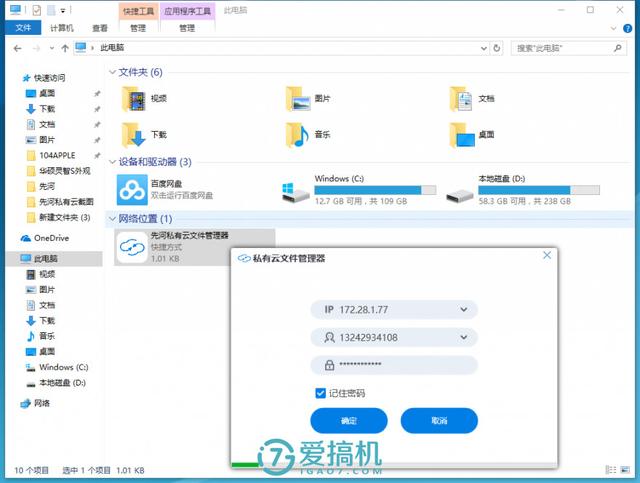Screen dimensions: 640x483
Task: Go up one folder level arrow
Action: tap(64, 49)
